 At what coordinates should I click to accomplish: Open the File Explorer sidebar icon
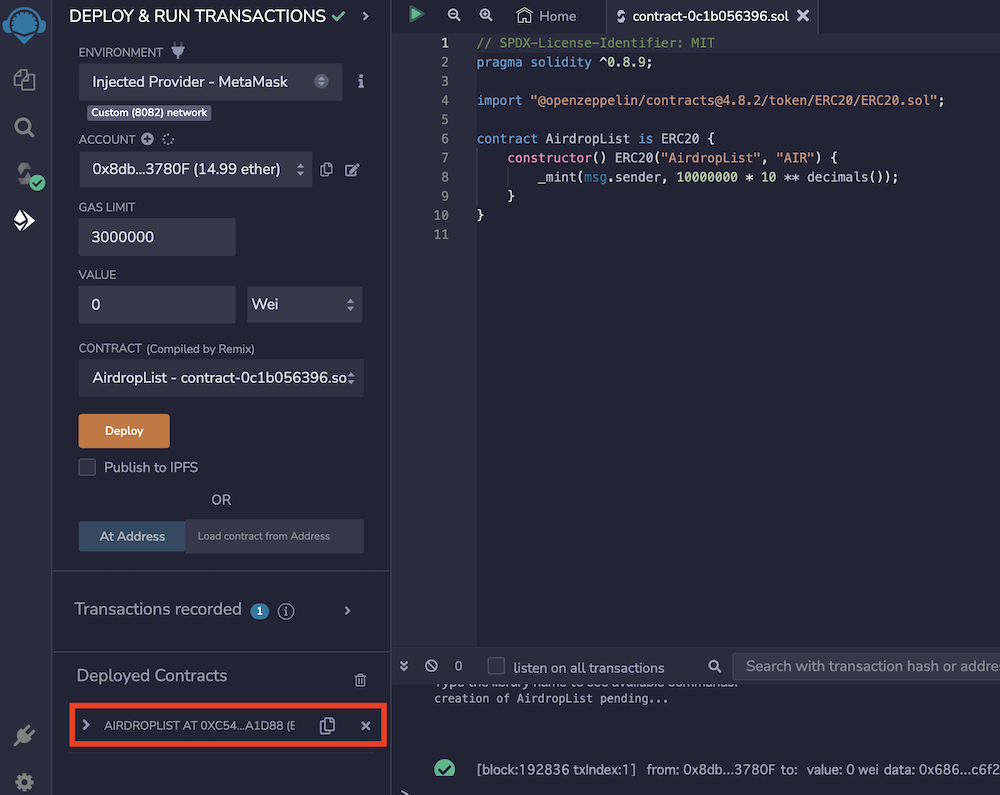tap(25, 80)
